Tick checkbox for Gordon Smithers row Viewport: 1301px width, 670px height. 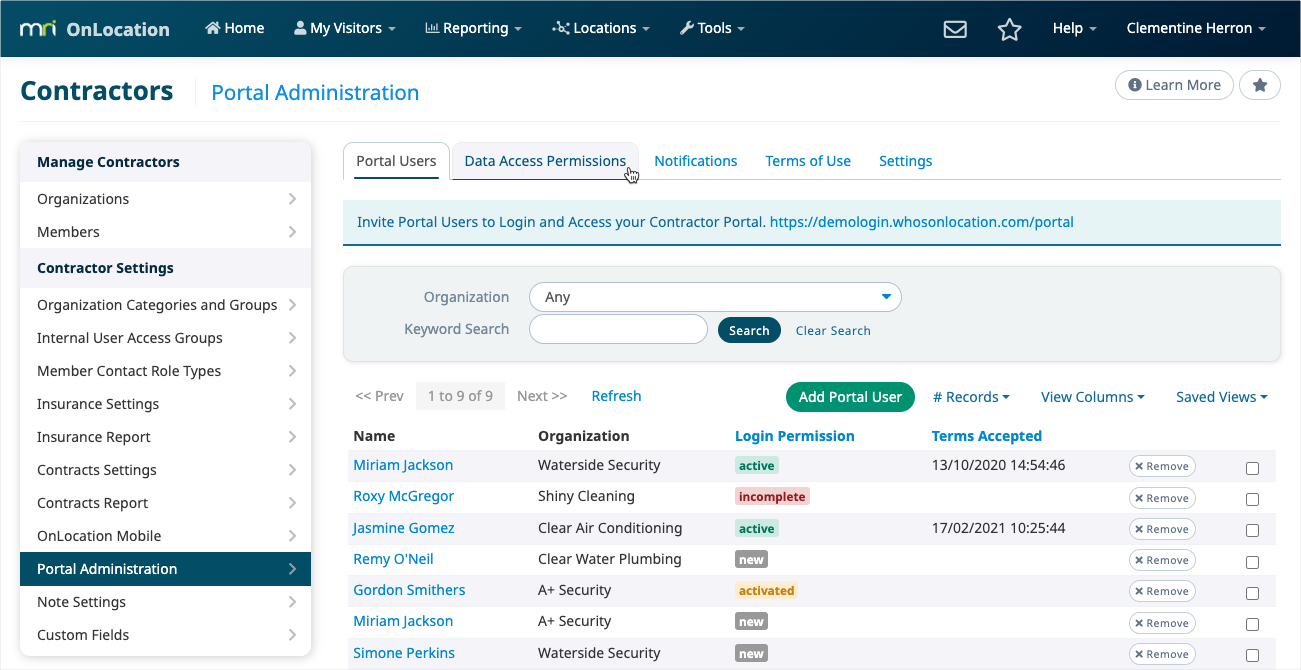point(1252,593)
